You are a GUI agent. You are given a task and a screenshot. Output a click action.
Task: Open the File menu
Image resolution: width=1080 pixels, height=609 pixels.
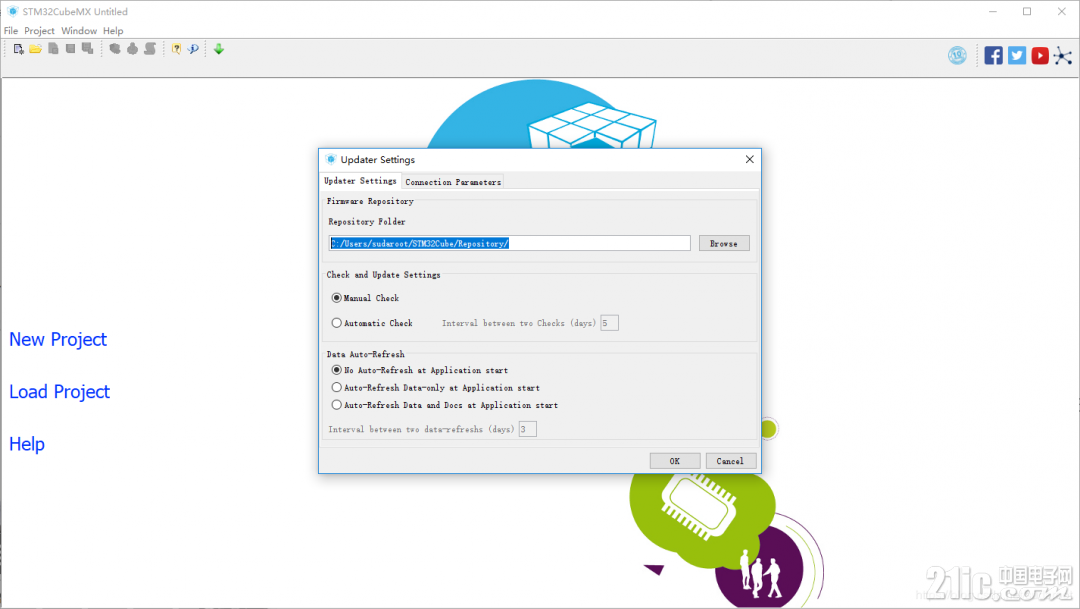[11, 30]
